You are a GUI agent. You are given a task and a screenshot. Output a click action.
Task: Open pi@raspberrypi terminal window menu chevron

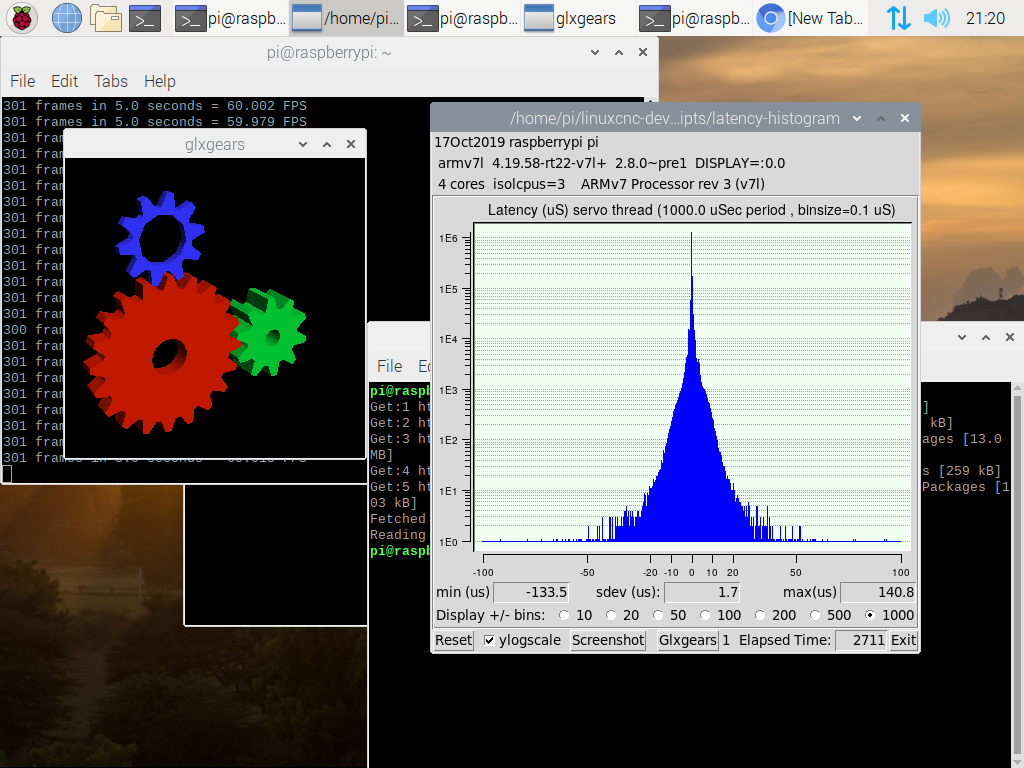595,52
